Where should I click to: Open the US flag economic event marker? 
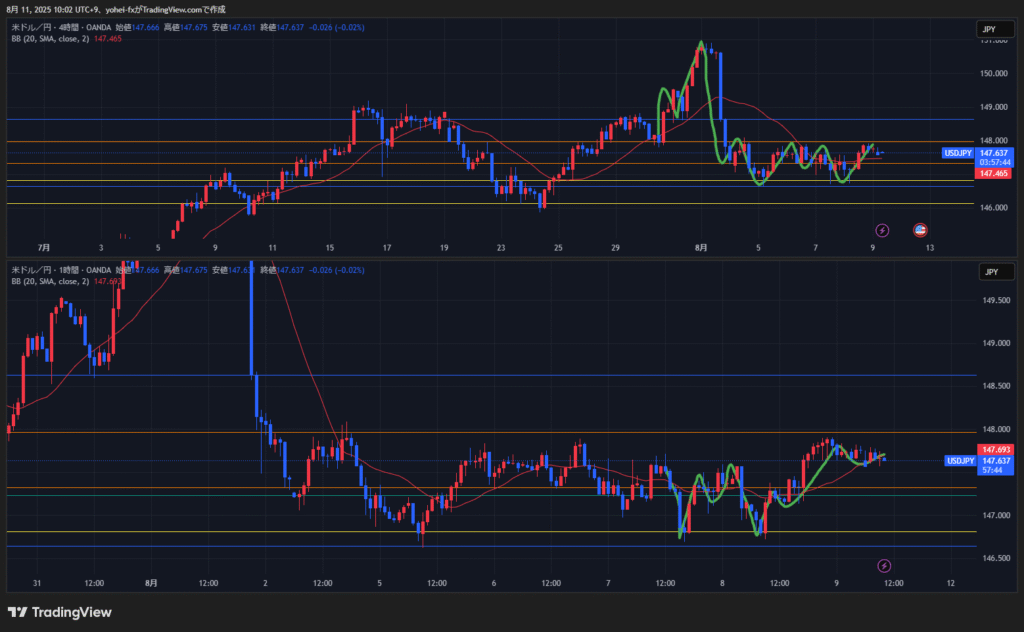pos(920,230)
